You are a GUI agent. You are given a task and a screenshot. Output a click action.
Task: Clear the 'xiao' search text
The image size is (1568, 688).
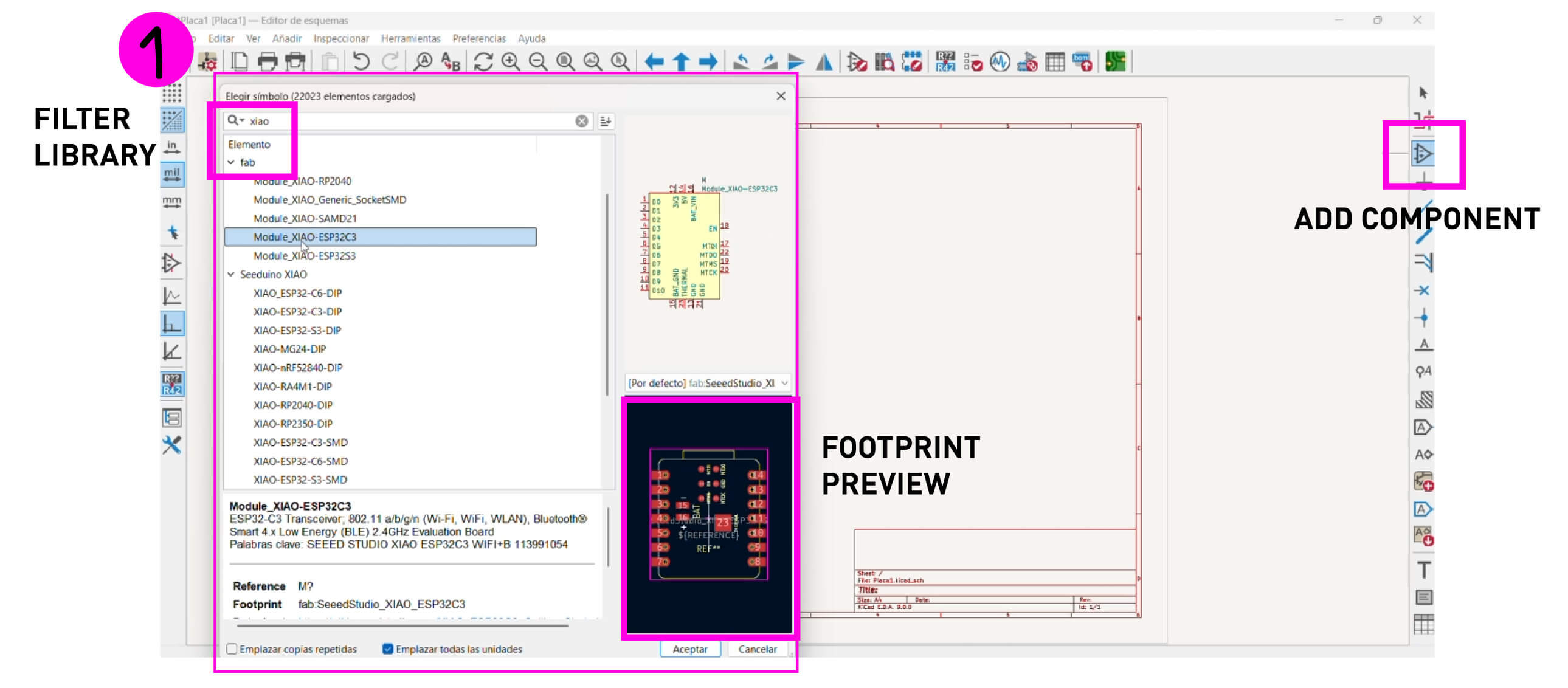[x=582, y=121]
